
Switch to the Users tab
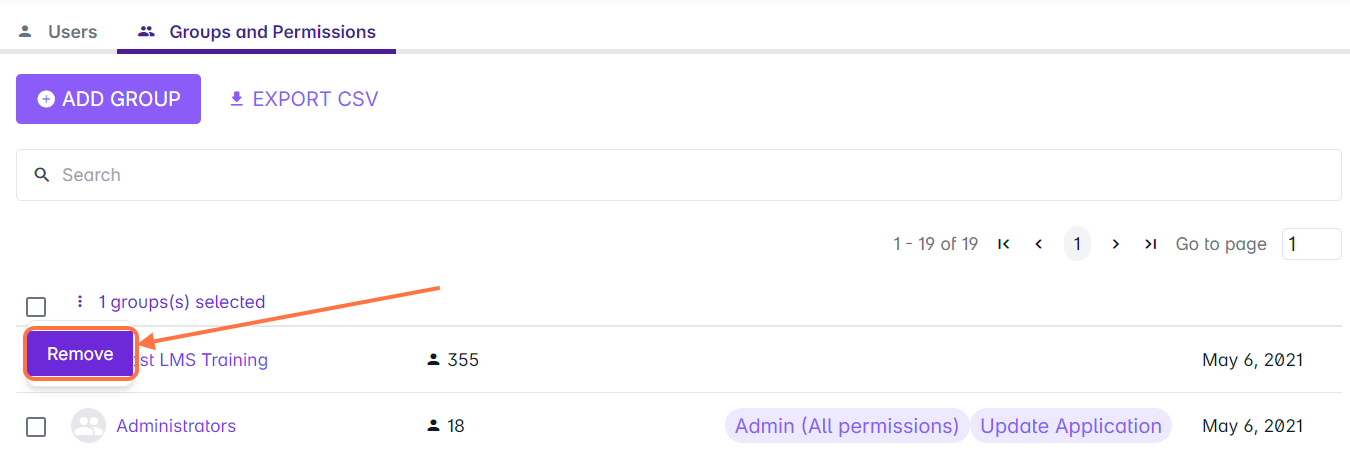pyautogui.click(x=58, y=32)
